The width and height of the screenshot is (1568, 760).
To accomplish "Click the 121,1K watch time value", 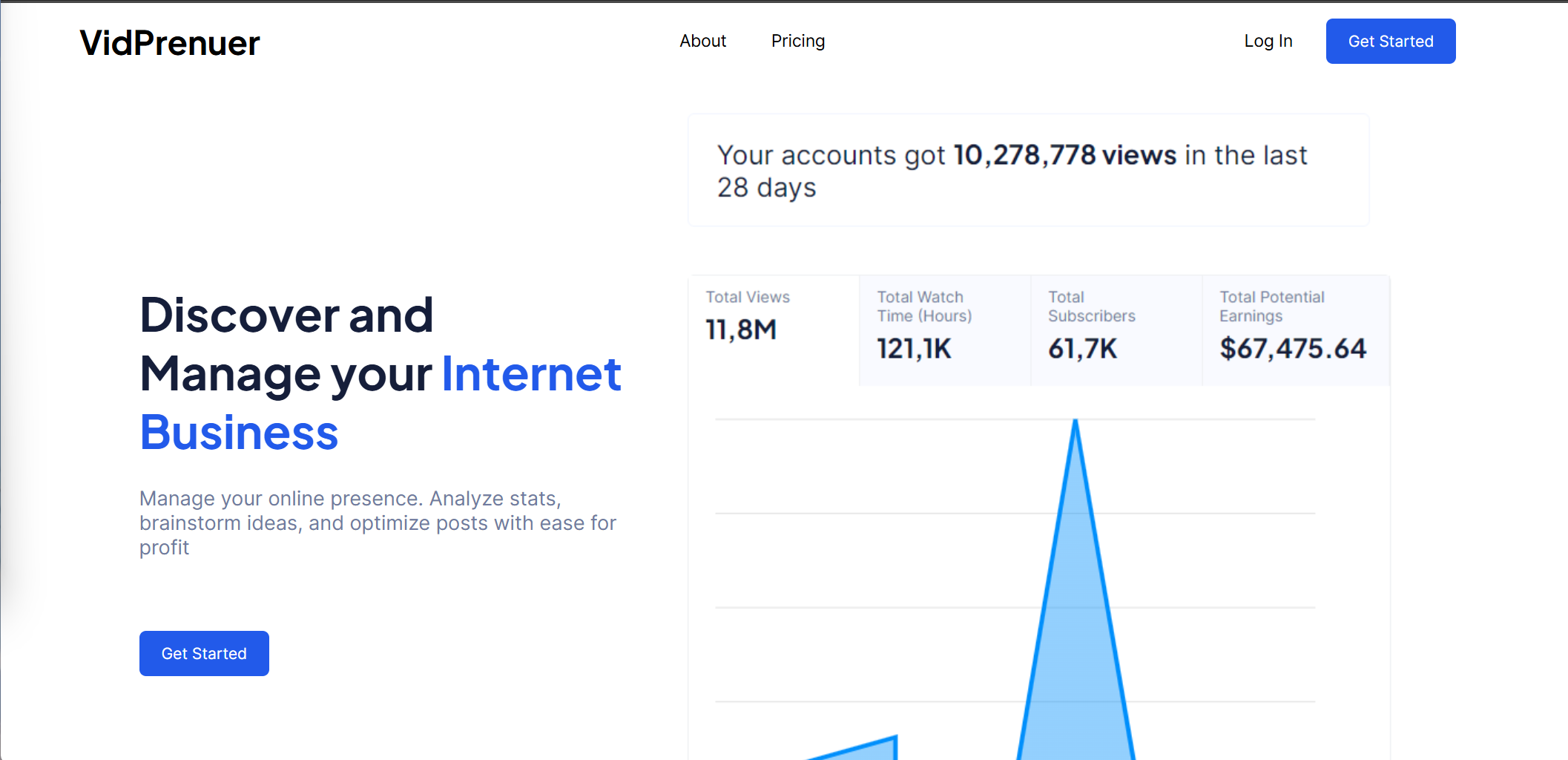I will click(914, 348).
